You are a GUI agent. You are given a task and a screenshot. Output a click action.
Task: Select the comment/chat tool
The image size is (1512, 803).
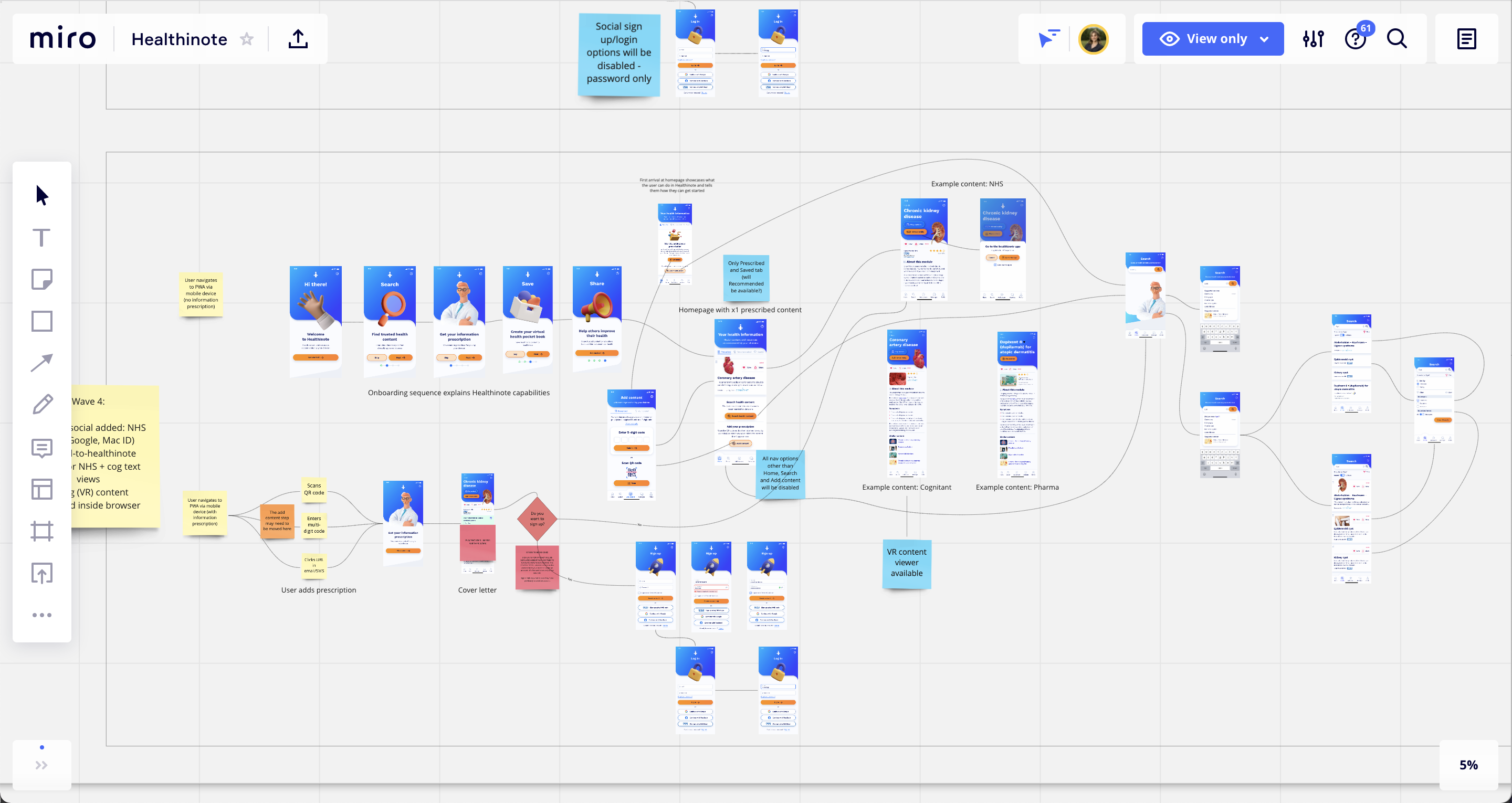pyautogui.click(x=42, y=448)
